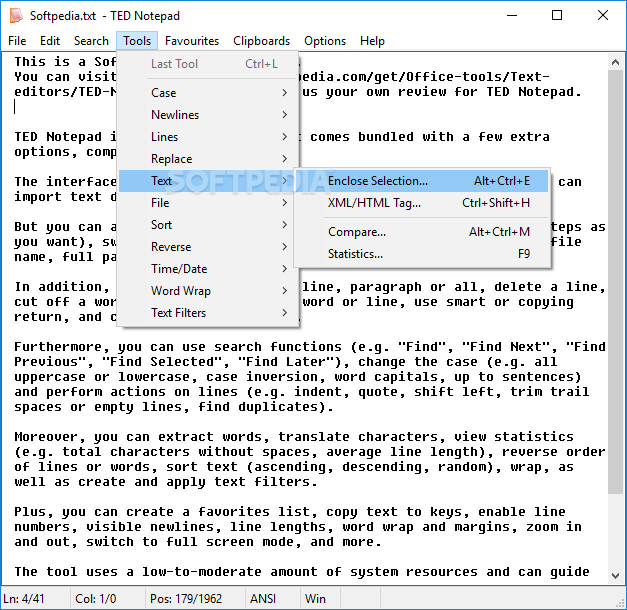Select the Last Tool menu entry

coord(208,64)
